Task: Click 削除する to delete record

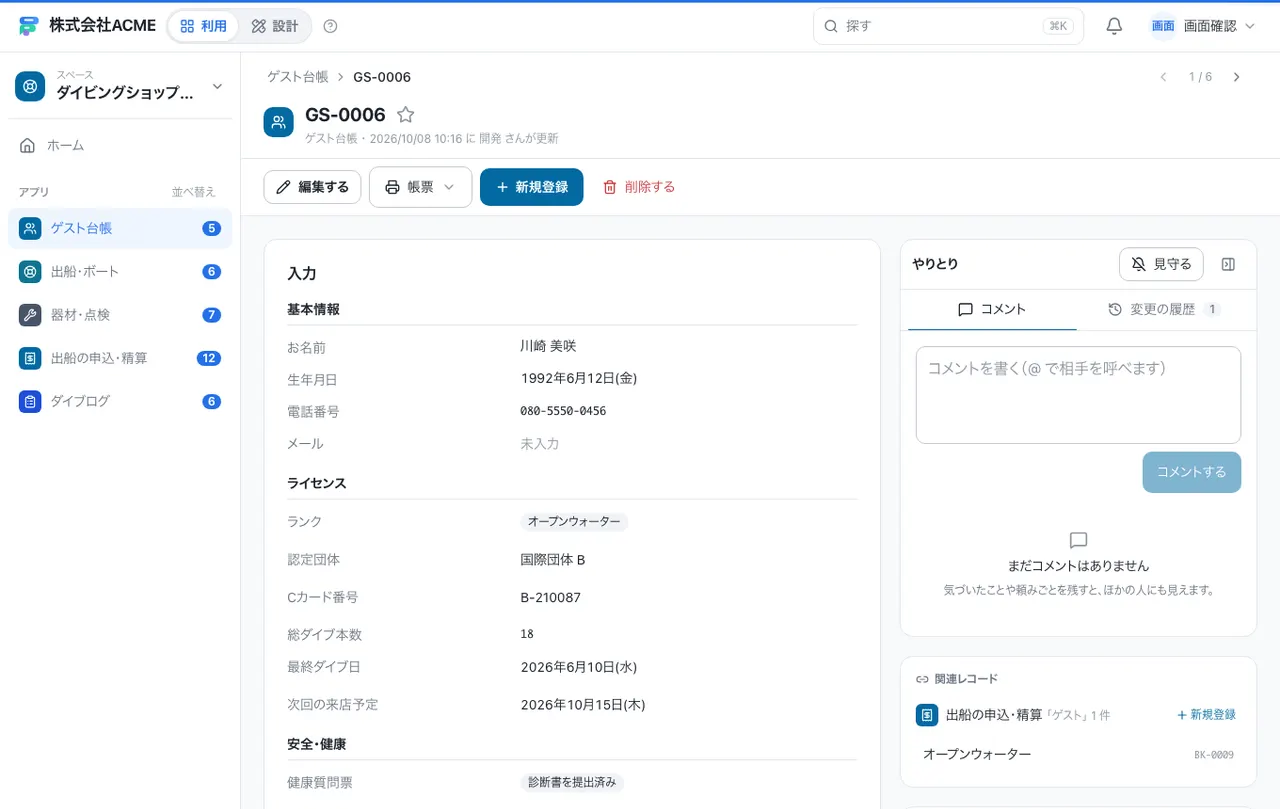Action: click(x=638, y=187)
